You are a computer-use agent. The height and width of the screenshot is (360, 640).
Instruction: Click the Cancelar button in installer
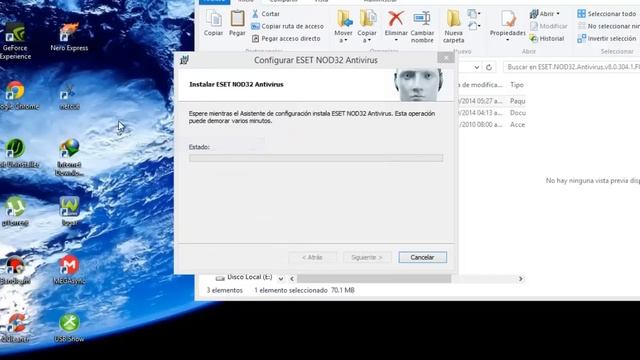(422, 258)
